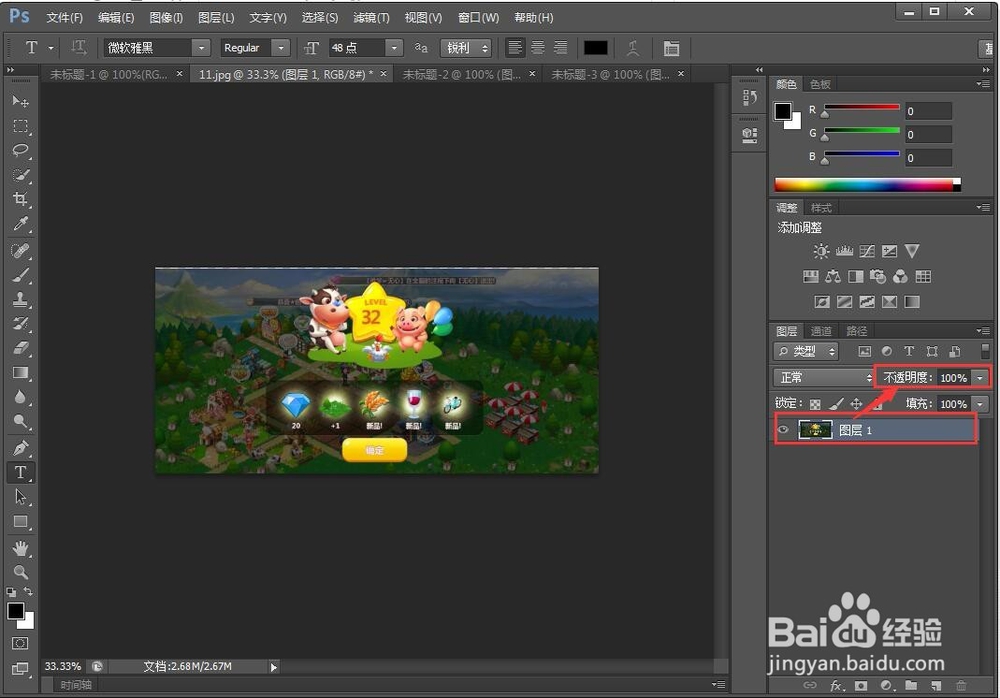Add a Brightness/Contrast adjustment
This screenshot has width=1000, height=698.
(x=821, y=251)
